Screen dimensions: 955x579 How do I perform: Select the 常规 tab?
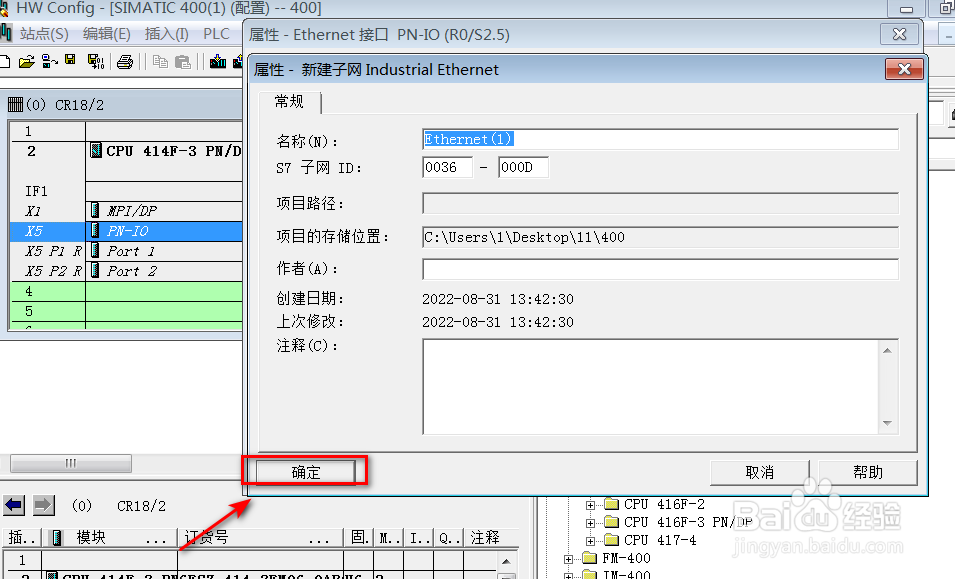point(289,102)
